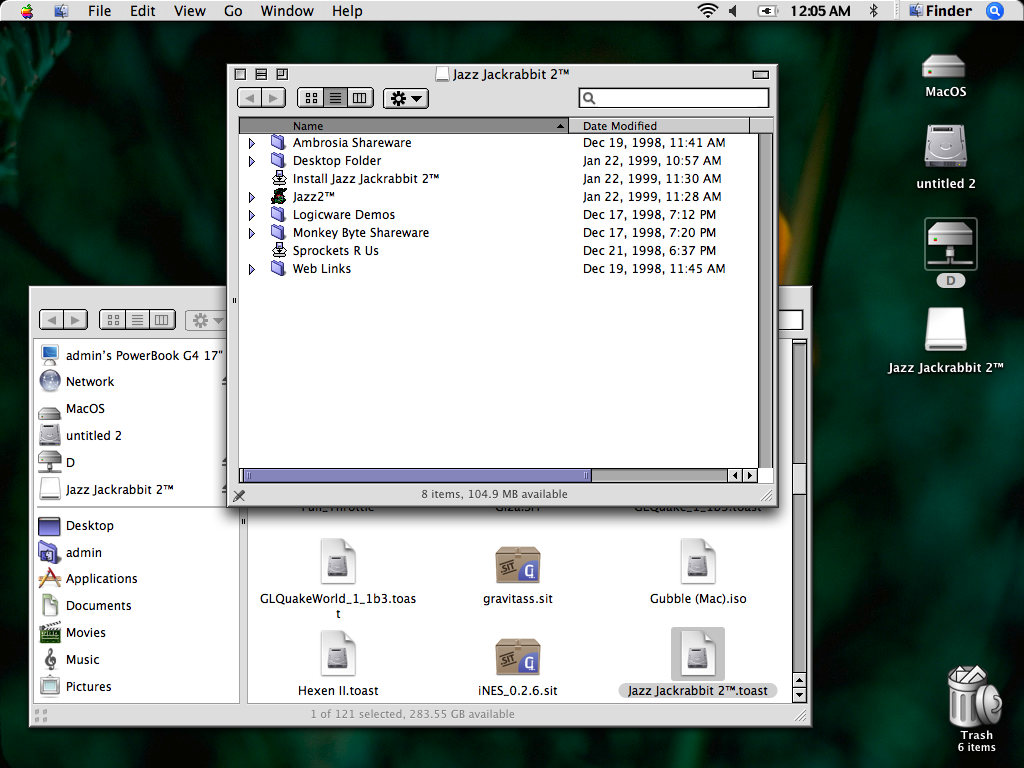Switch back Finder window to icon view

tap(113, 319)
